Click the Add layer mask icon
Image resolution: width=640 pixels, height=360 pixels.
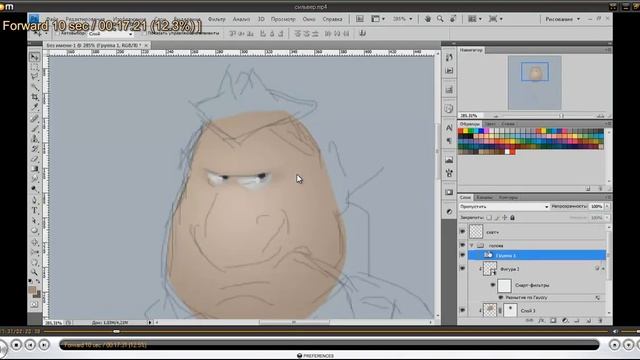click(553, 321)
